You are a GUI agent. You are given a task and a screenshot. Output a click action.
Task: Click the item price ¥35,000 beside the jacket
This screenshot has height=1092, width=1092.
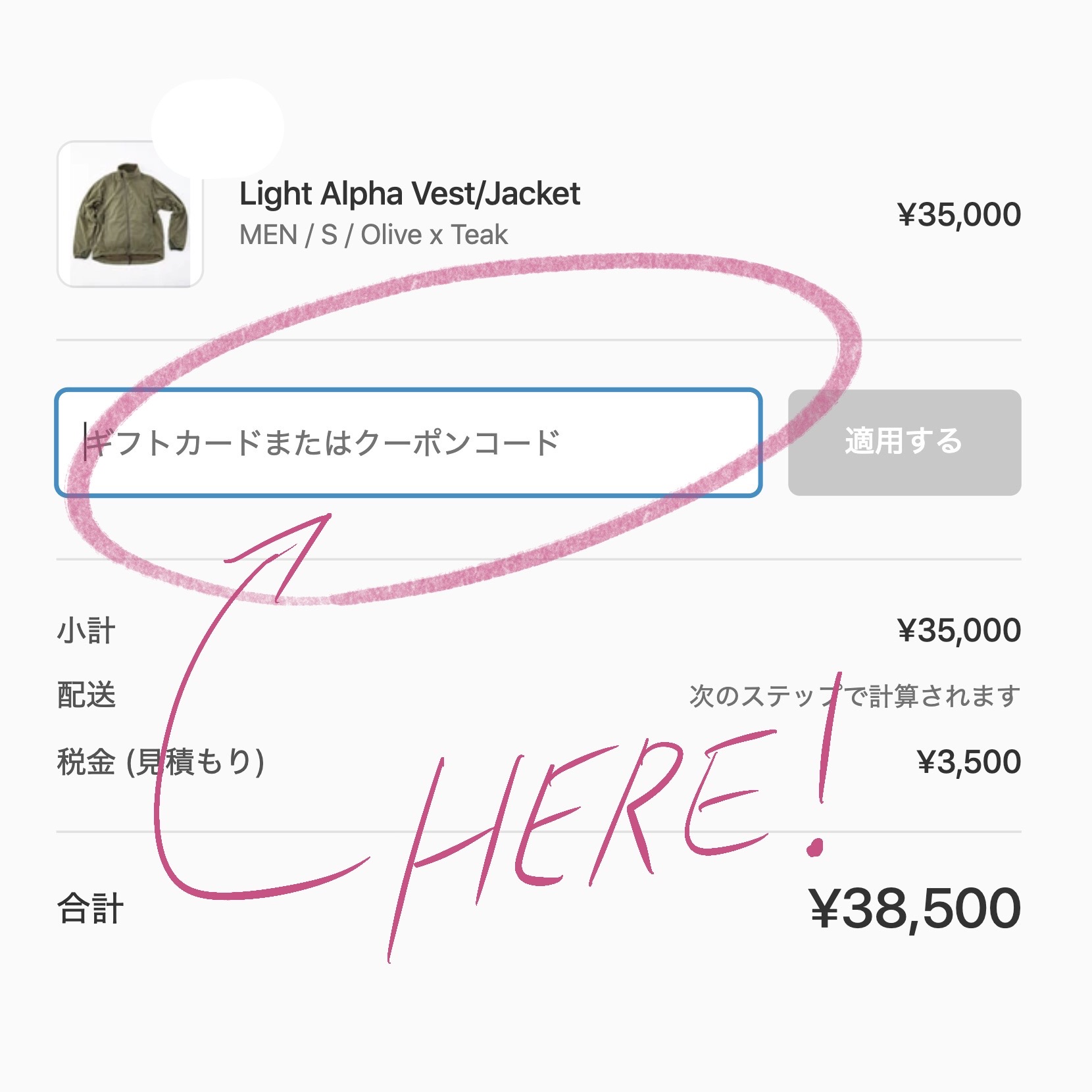(x=959, y=214)
